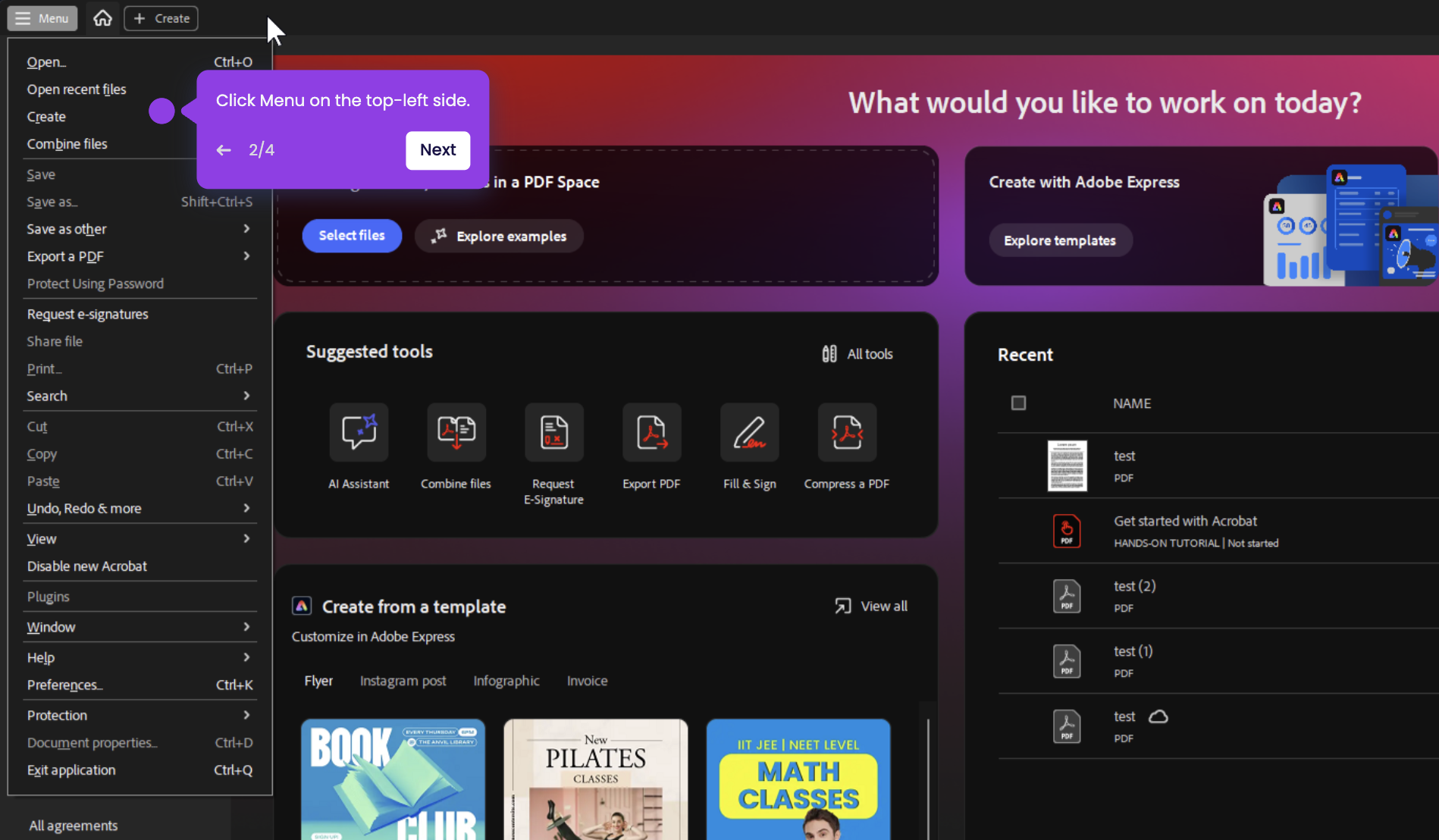Choose Exit application

click(x=140, y=769)
